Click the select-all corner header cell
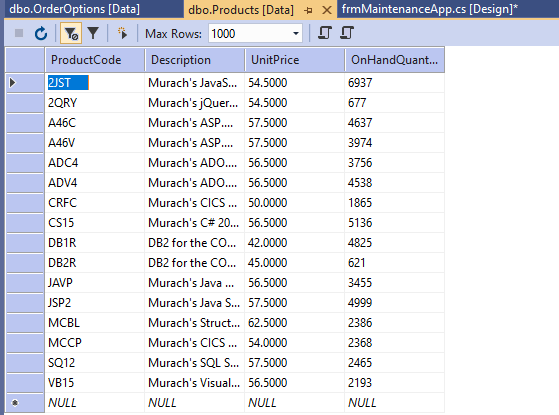Screen dimensions: 559x415 (x=25, y=60)
